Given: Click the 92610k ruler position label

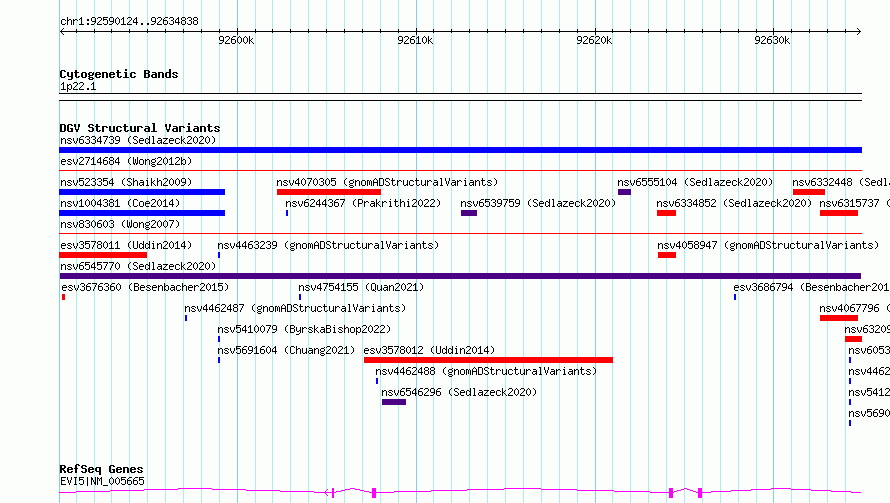Looking at the screenshot, I should click(x=415, y=40).
